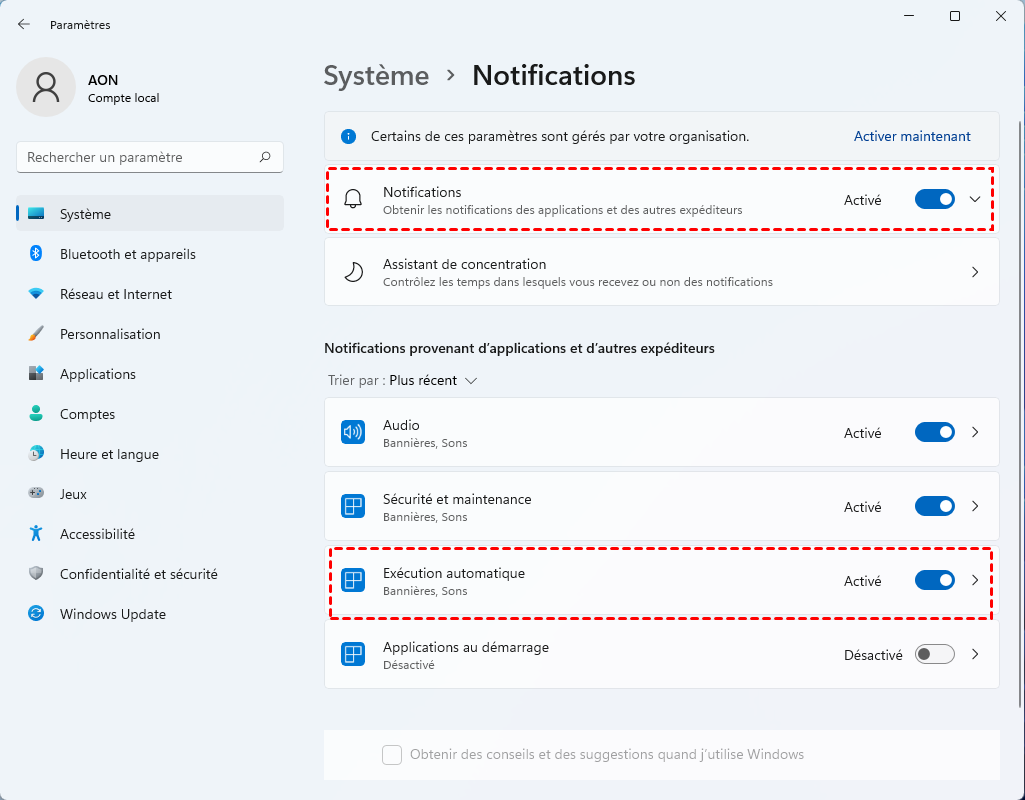Disable Audio notifications toggle

pyautogui.click(x=935, y=433)
